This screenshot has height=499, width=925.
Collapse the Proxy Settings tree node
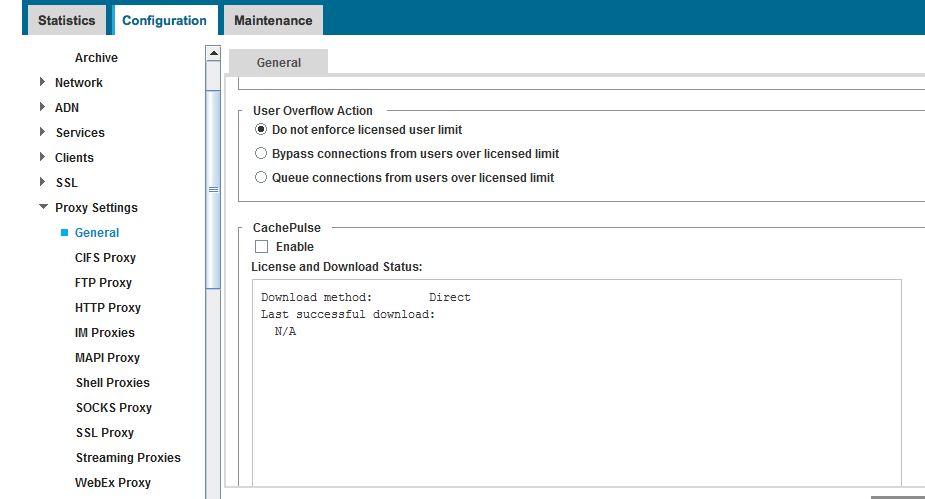tap(43, 207)
